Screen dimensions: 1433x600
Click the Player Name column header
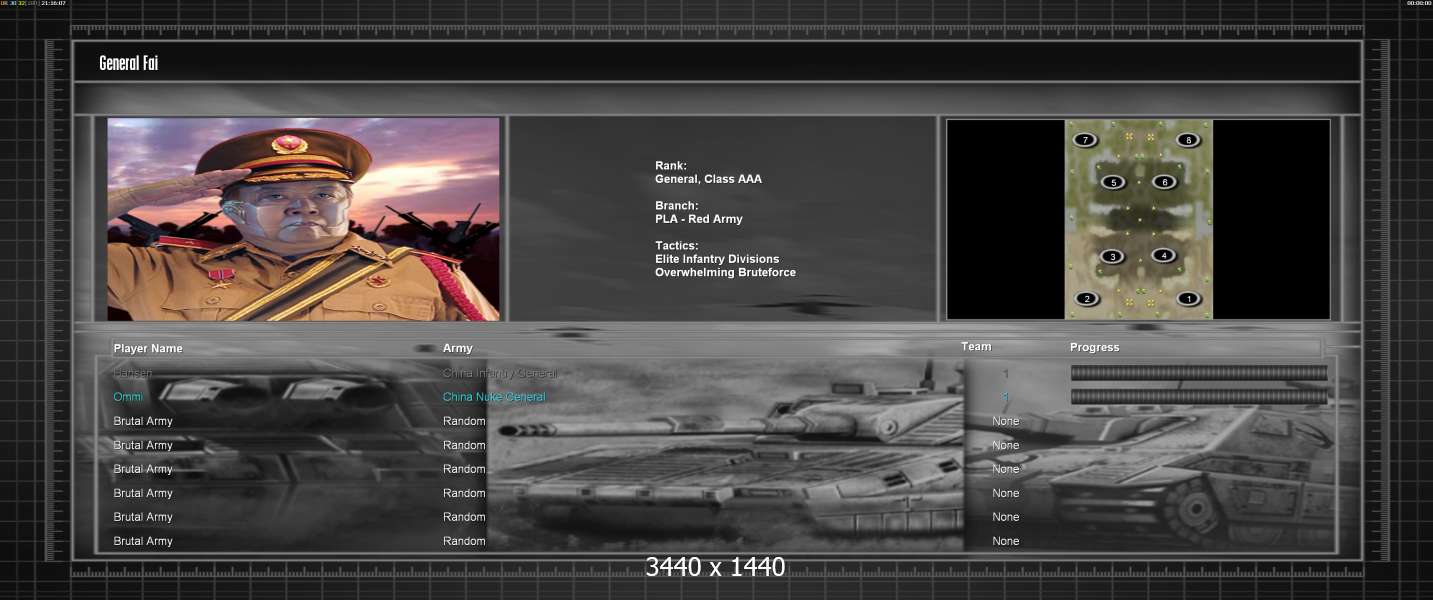tap(148, 348)
